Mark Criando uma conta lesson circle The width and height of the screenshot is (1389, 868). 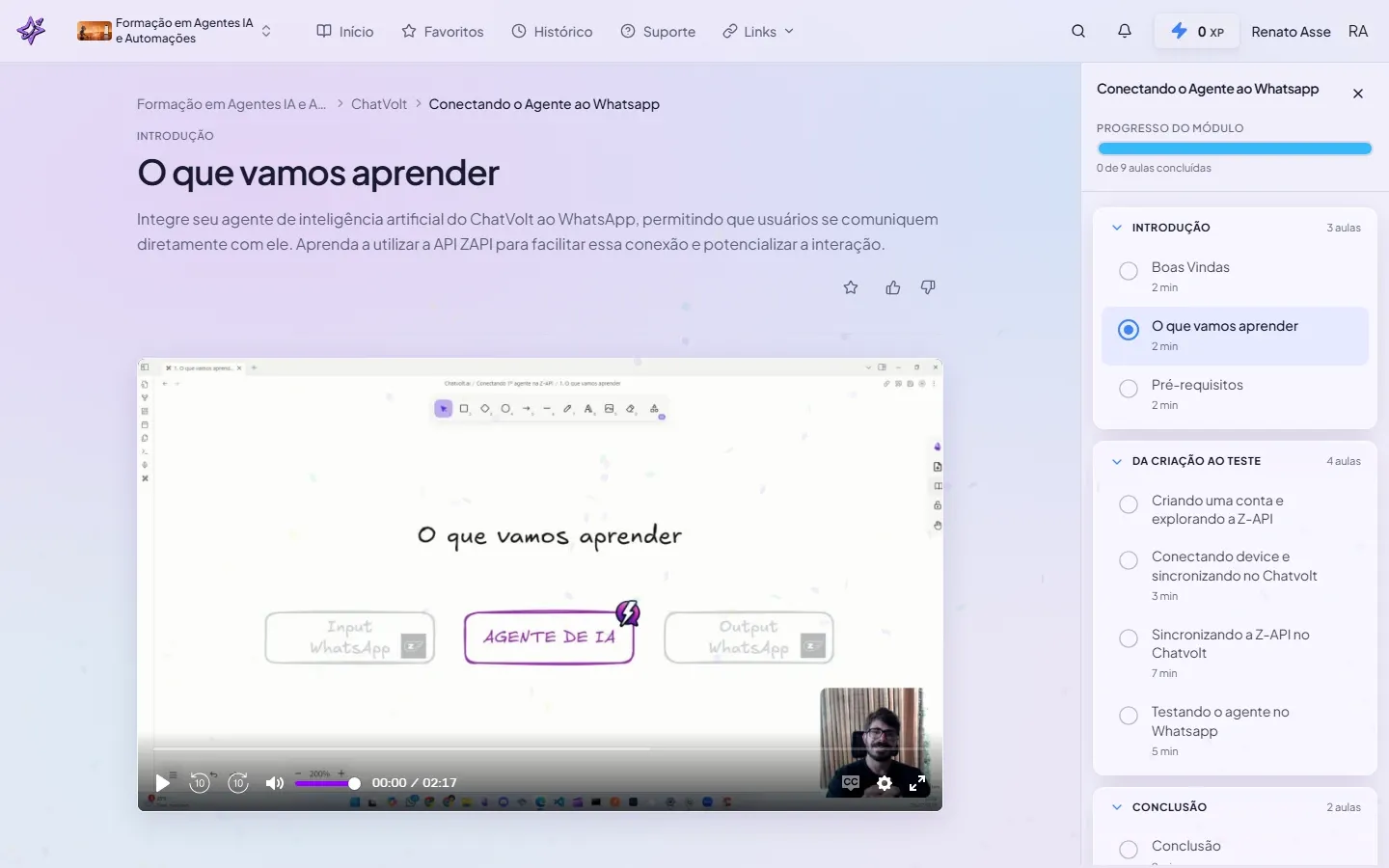pyautogui.click(x=1129, y=504)
